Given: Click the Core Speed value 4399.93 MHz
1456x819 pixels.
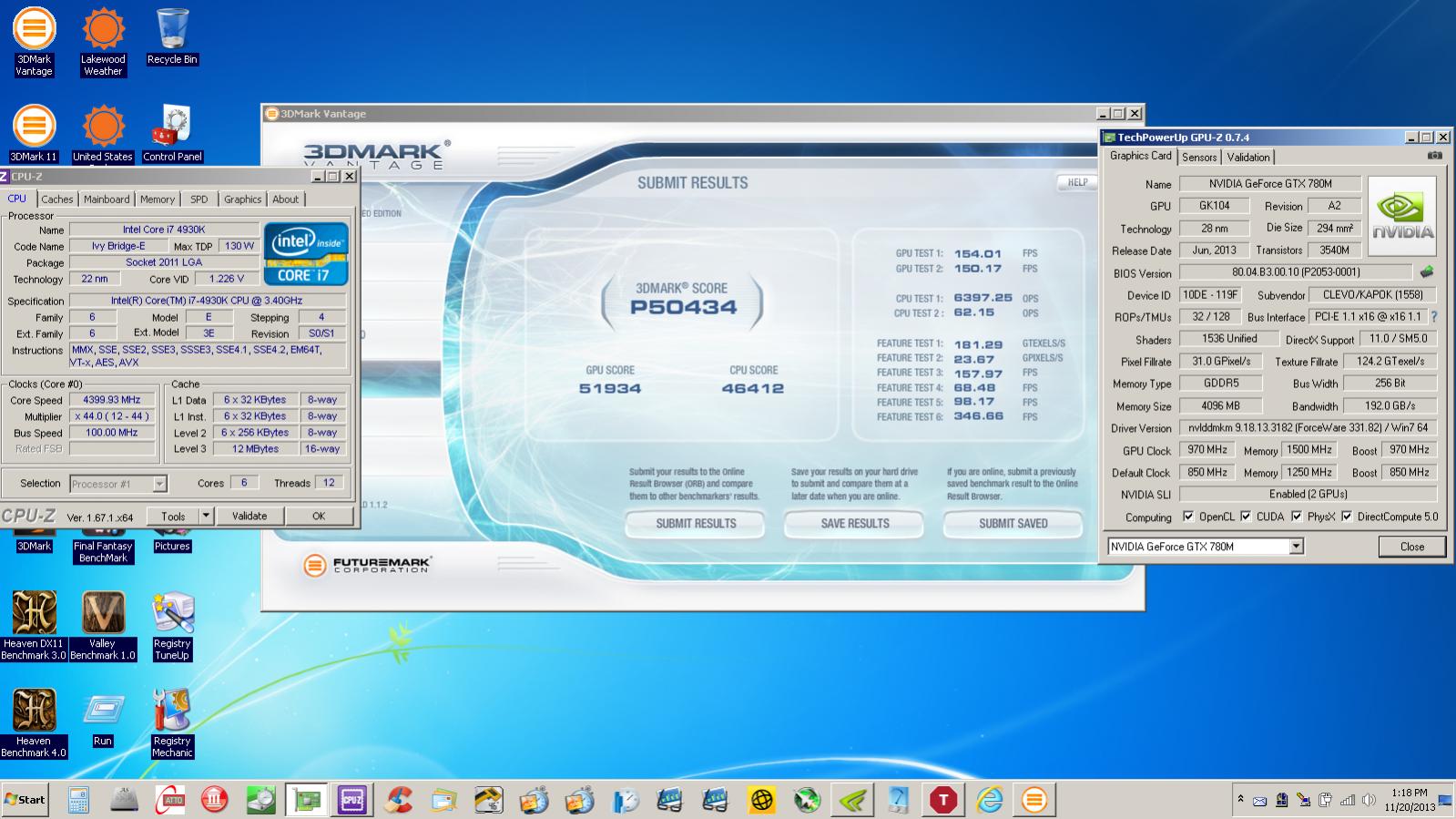Looking at the screenshot, I should (x=113, y=400).
